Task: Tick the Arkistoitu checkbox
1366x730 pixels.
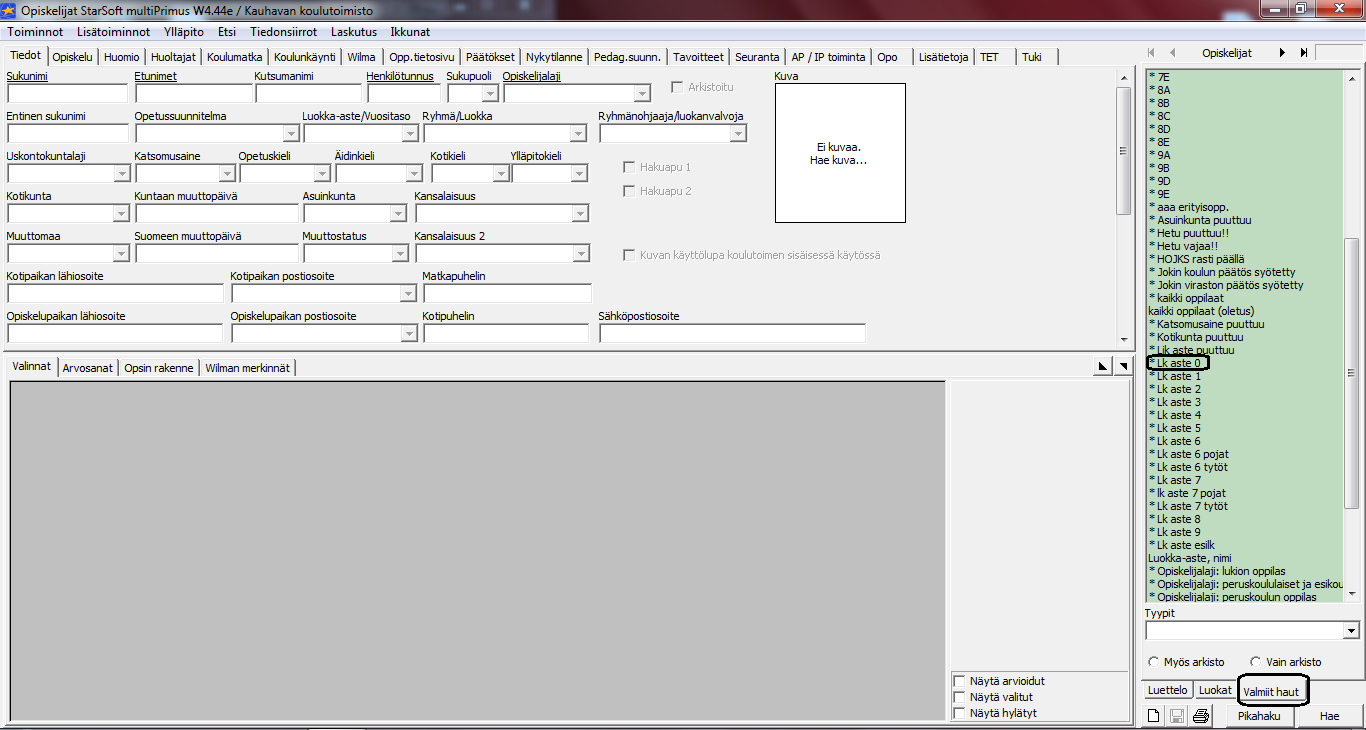Action: click(677, 87)
